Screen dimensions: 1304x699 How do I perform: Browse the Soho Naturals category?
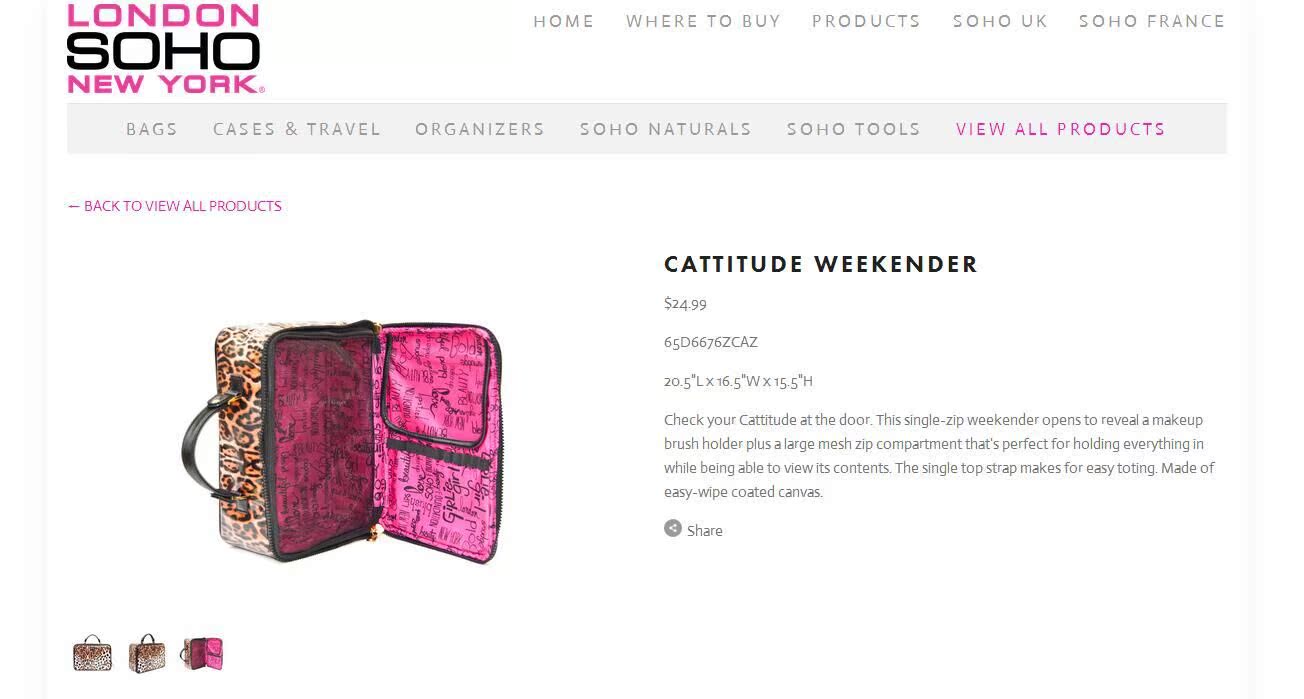tap(666, 129)
